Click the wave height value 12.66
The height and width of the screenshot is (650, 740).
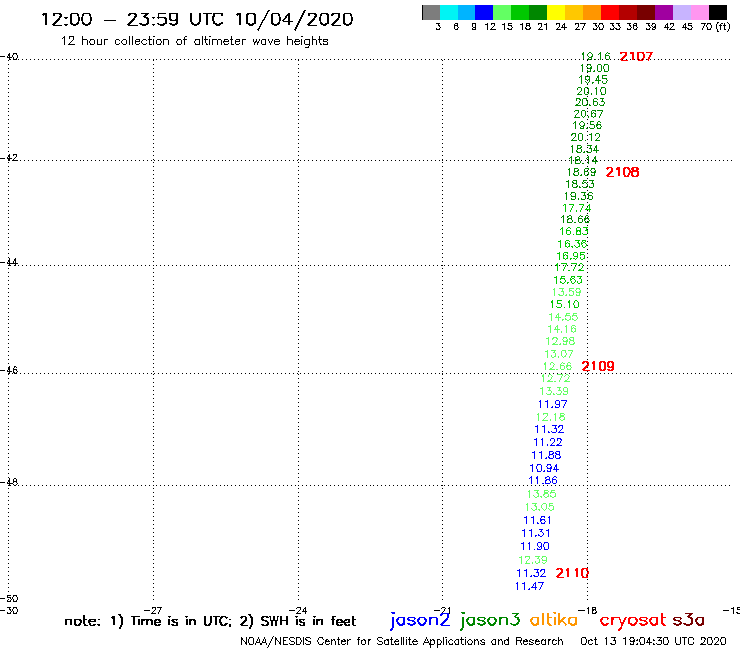click(x=557, y=366)
